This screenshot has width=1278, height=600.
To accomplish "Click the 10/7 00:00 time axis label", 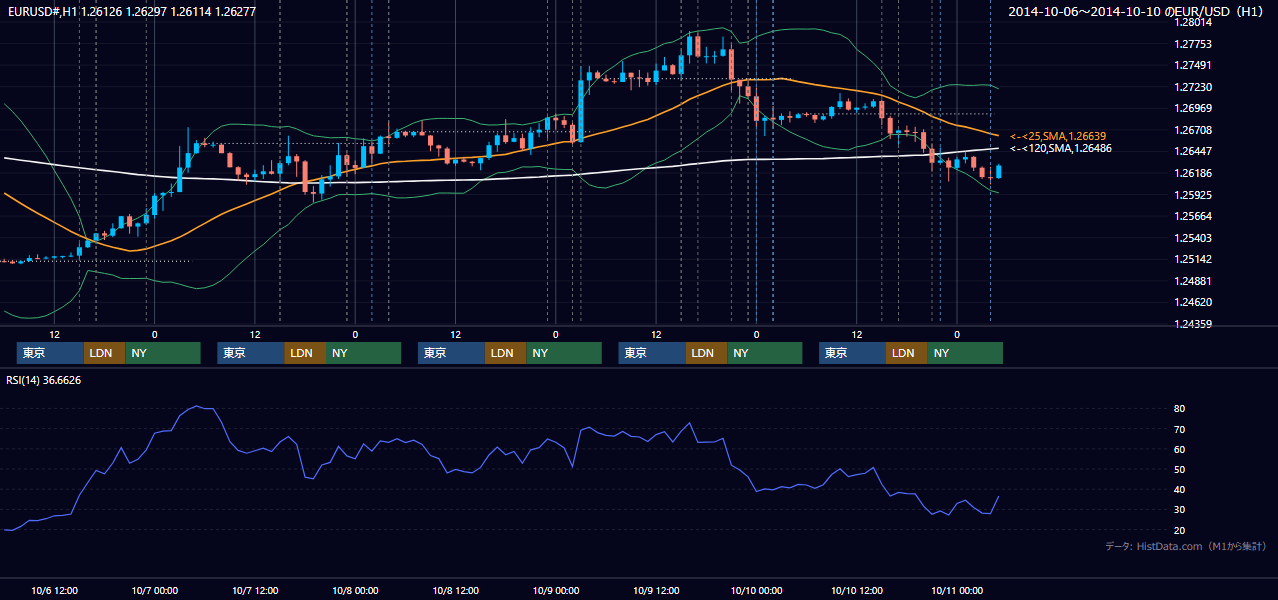I will pyautogui.click(x=155, y=590).
